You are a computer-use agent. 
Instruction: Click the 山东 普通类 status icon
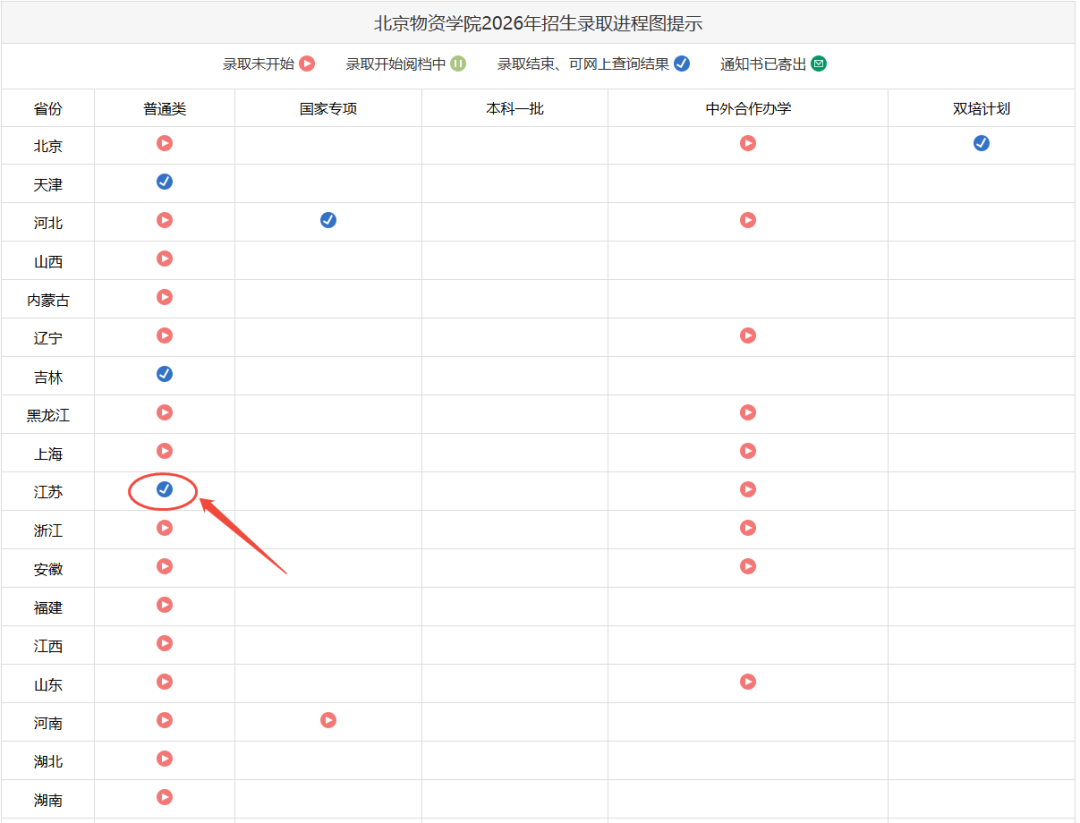click(165, 682)
